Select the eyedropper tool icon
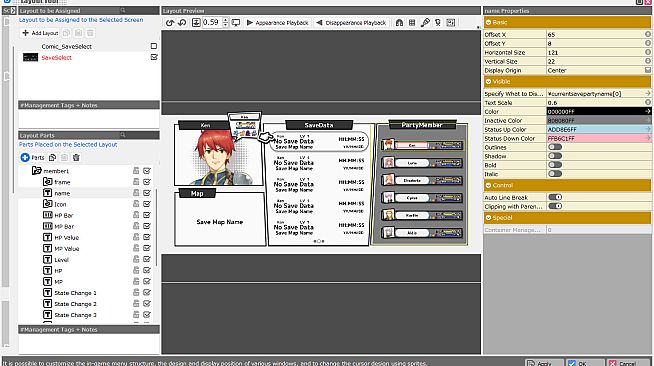This screenshot has width=654, height=366. click(x=425, y=23)
